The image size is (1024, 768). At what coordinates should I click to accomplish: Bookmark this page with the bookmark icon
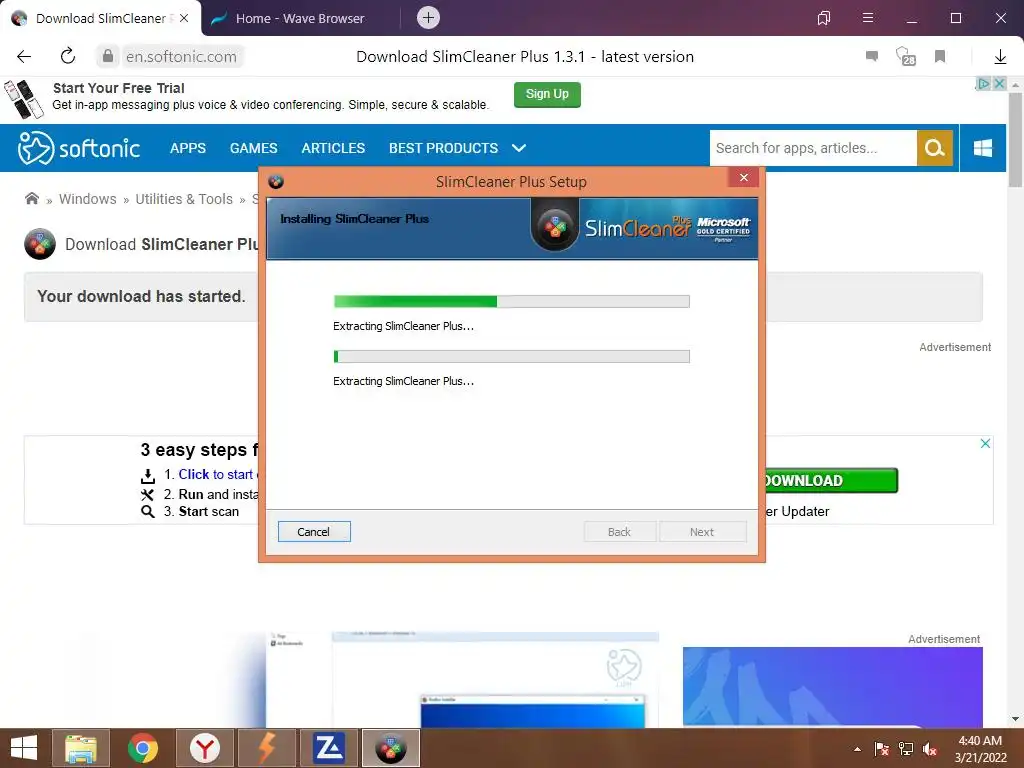pyautogui.click(x=940, y=56)
